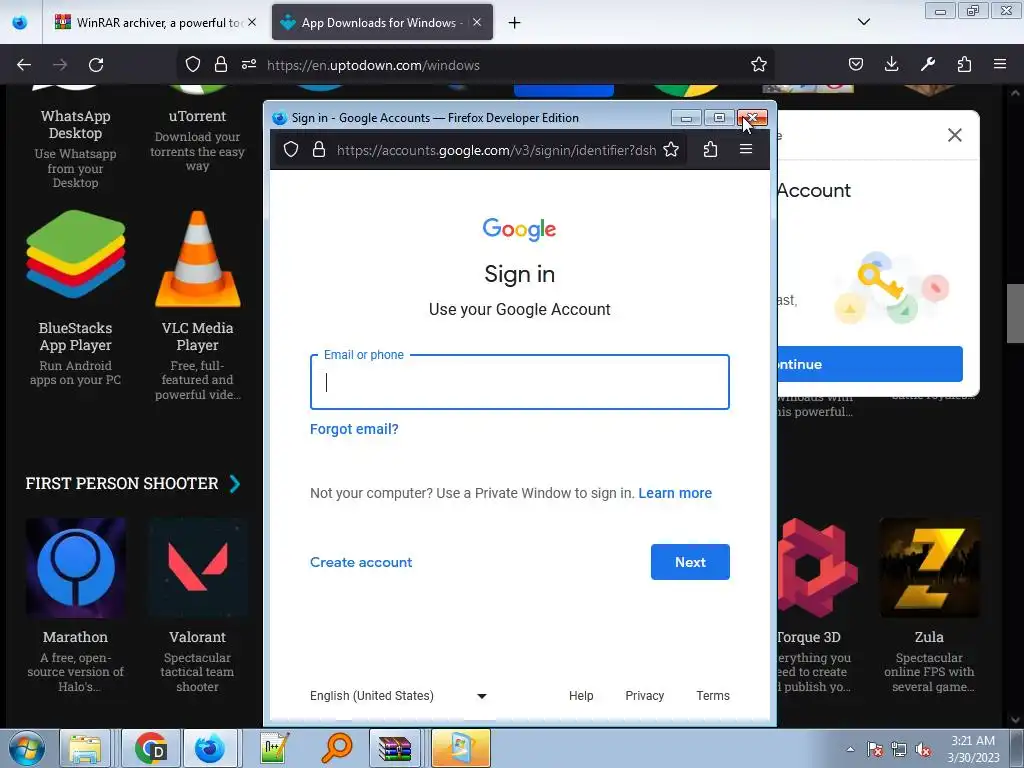1024x768 pixels.
Task: Open main Firefox hamburger menu
Action: point(1000,64)
